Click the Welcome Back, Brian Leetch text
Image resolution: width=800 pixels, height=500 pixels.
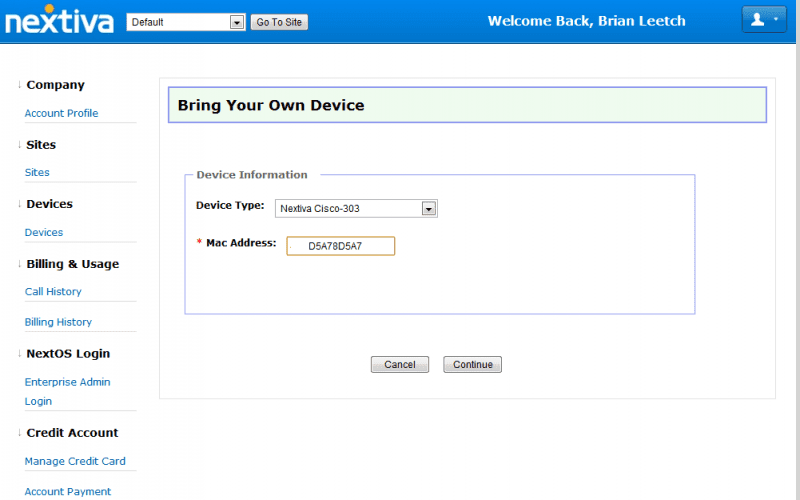[586, 21]
